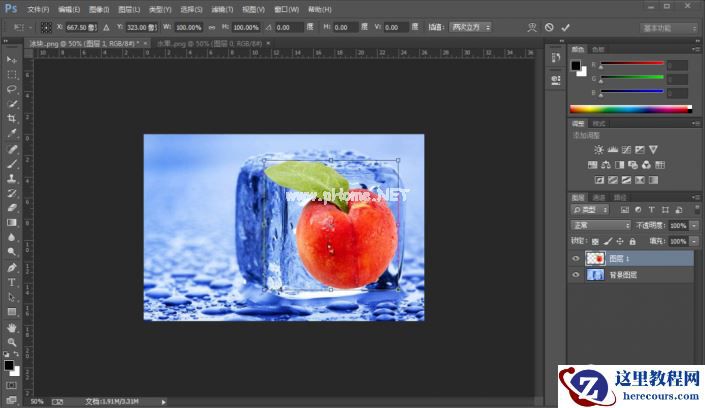Pick a color from the spectrum ramp

click(x=631, y=109)
